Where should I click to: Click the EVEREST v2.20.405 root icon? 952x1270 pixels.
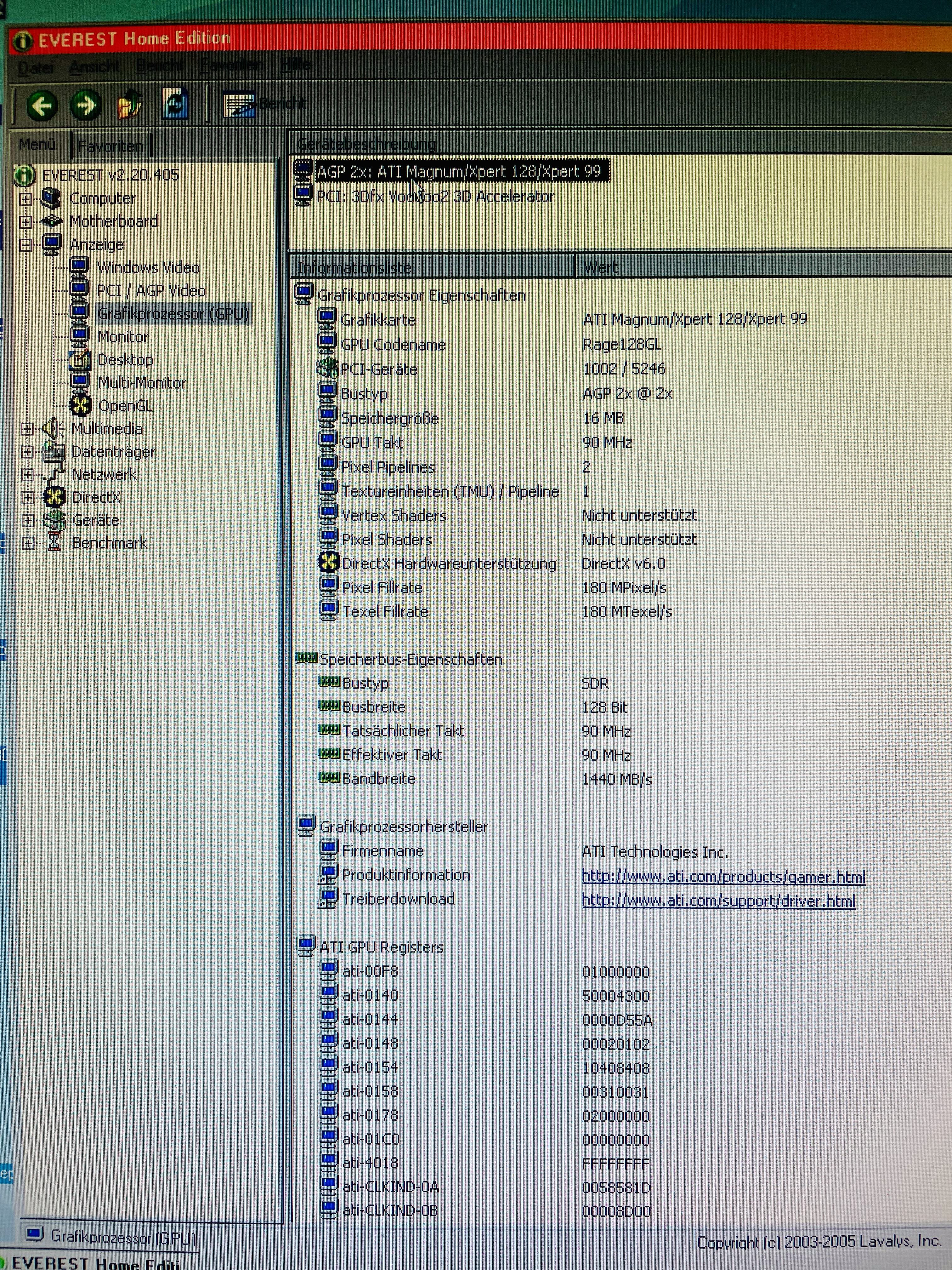click(x=25, y=175)
